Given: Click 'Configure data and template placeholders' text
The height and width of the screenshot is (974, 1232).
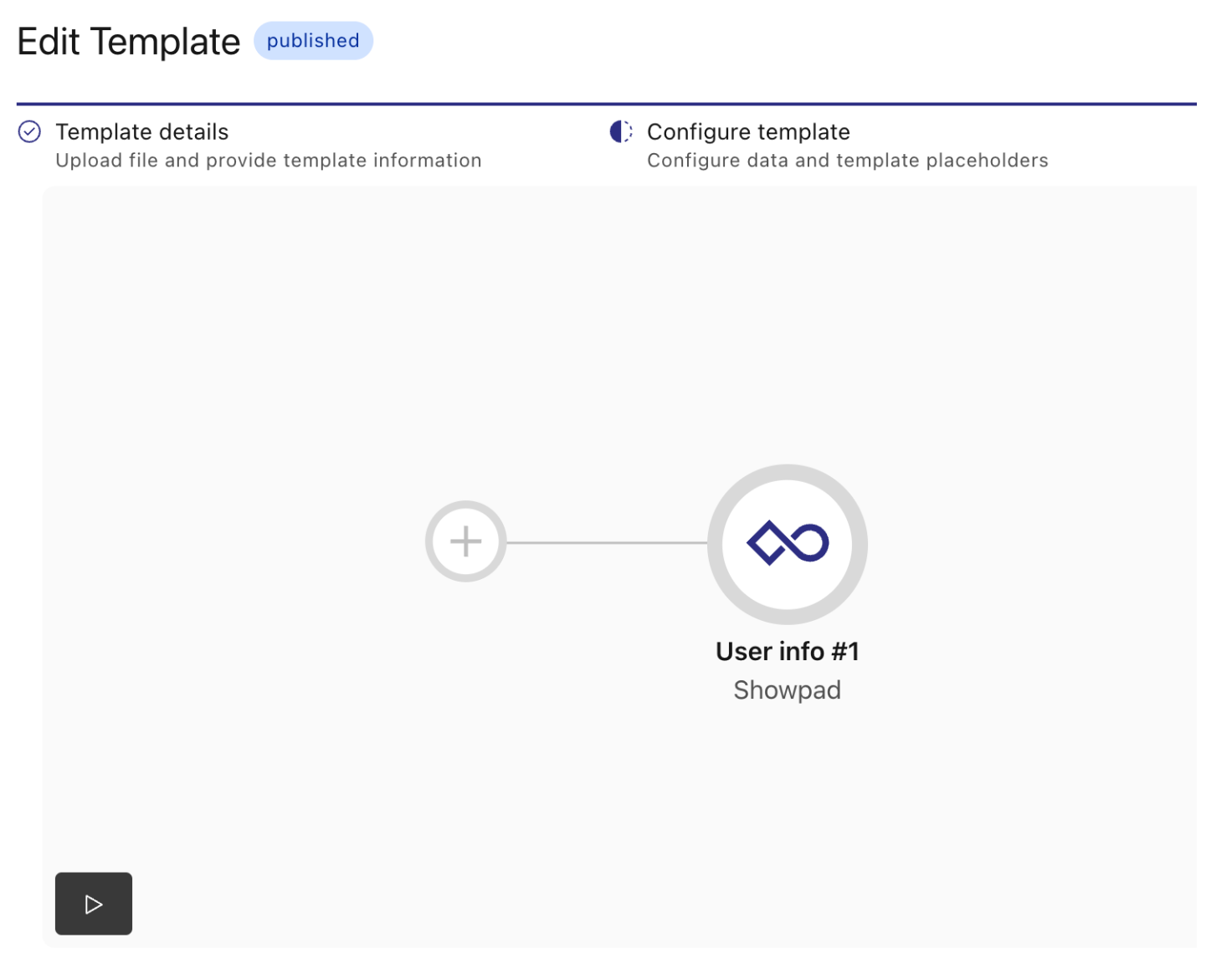Looking at the screenshot, I should 847,161.
